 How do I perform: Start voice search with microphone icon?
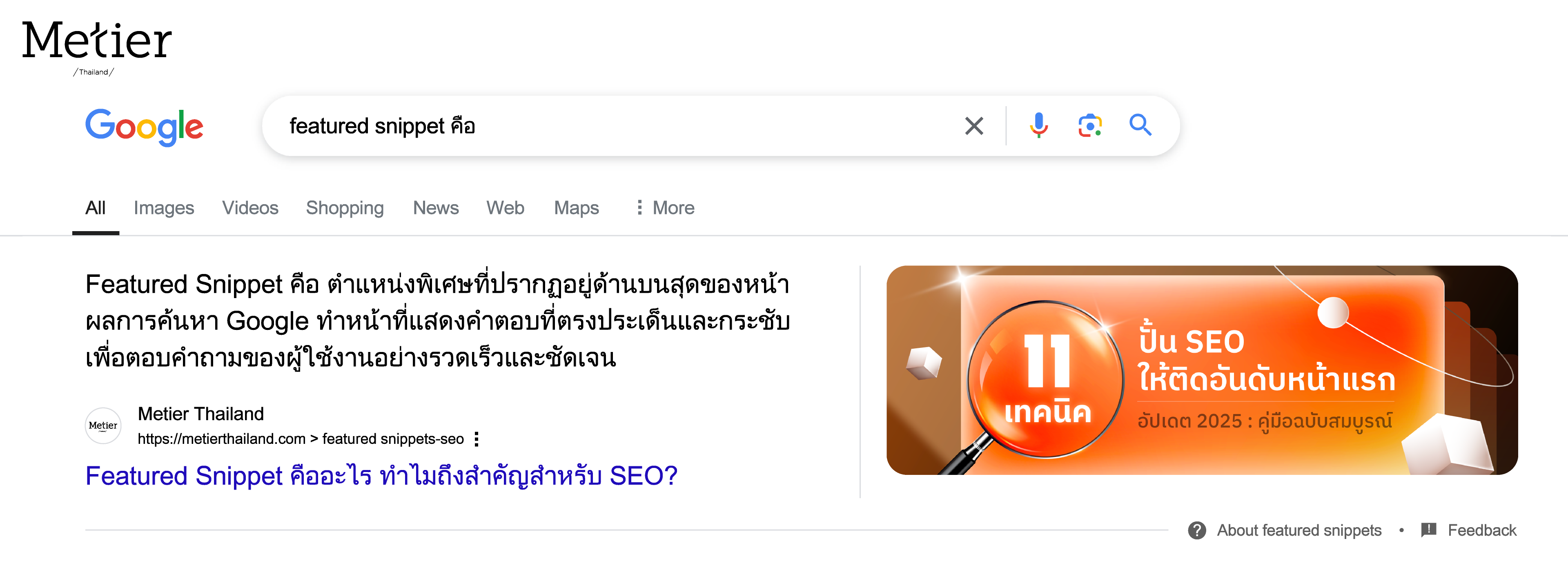[1038, 125]
